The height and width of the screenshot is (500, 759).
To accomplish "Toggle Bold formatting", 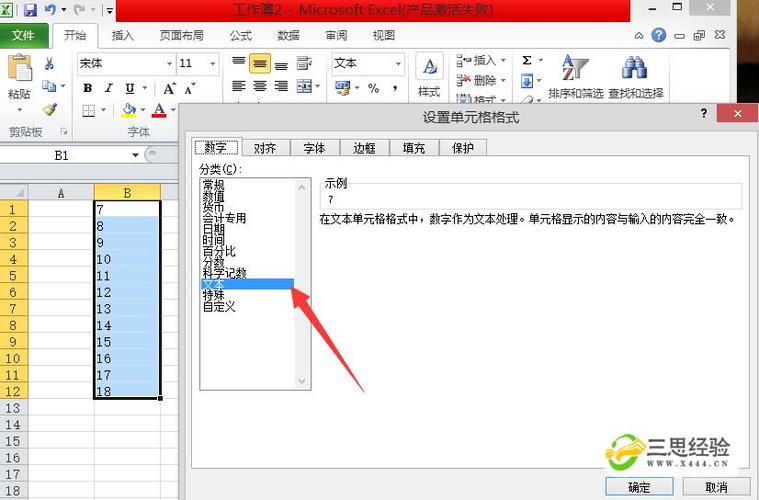I will [x=88, y=88].
